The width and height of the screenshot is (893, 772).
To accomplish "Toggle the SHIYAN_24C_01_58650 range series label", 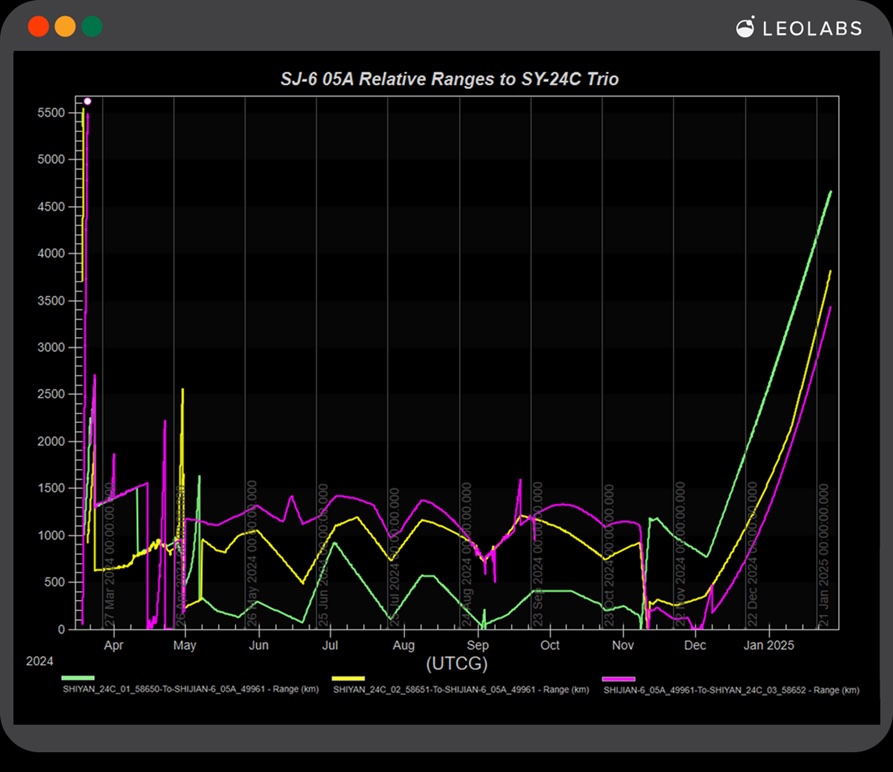I will 190,690.
